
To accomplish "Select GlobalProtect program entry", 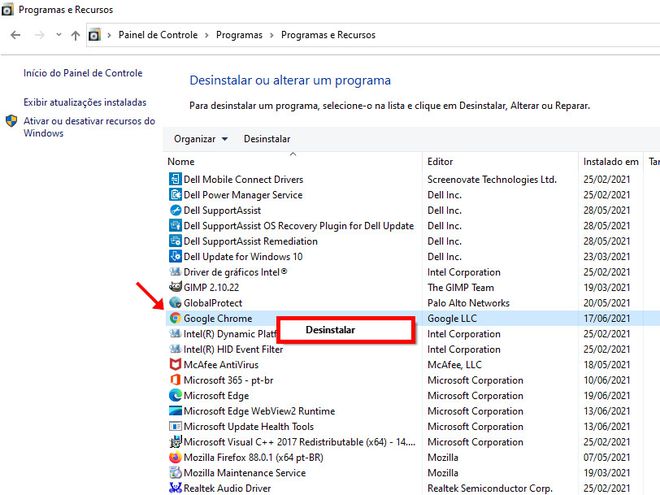I will click(213, 303).
